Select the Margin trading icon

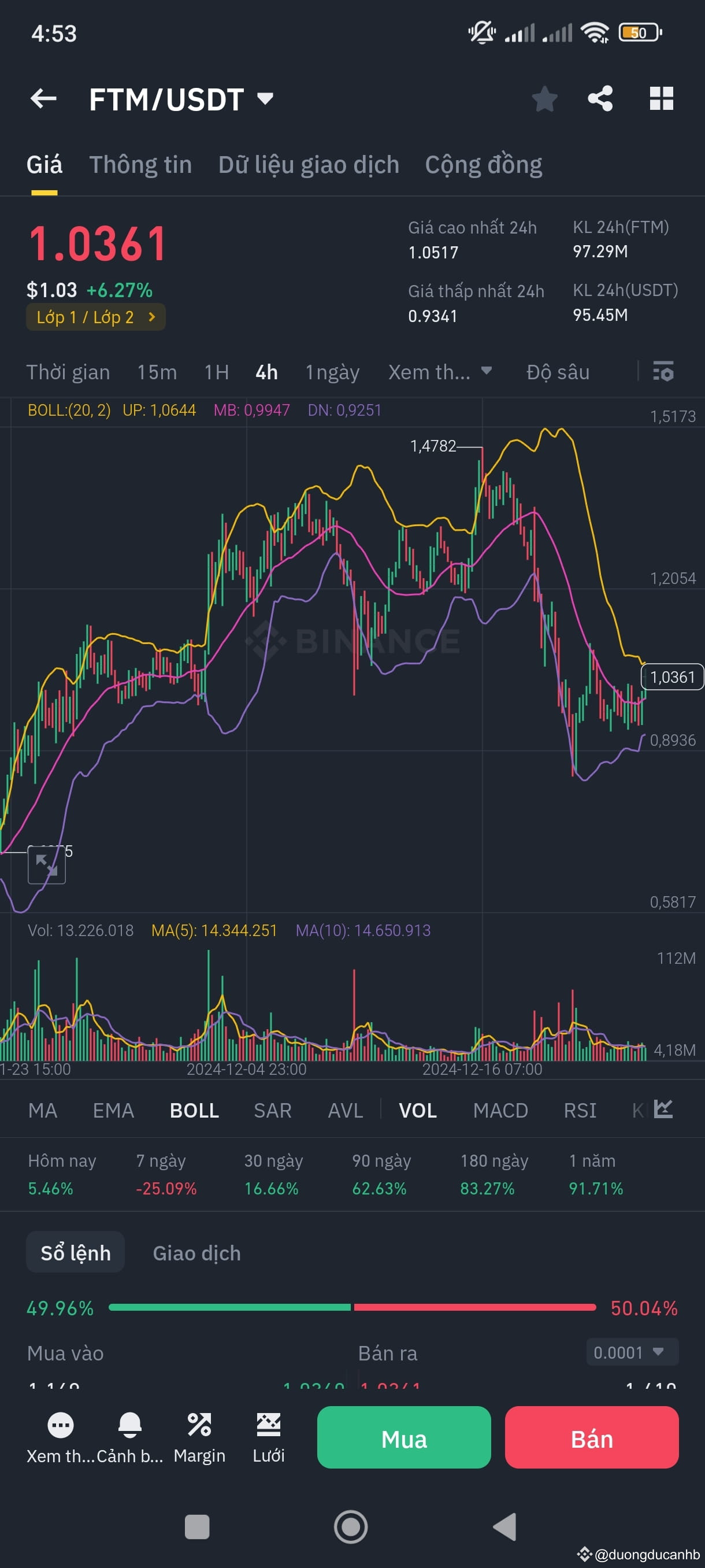click(199, 1425)
